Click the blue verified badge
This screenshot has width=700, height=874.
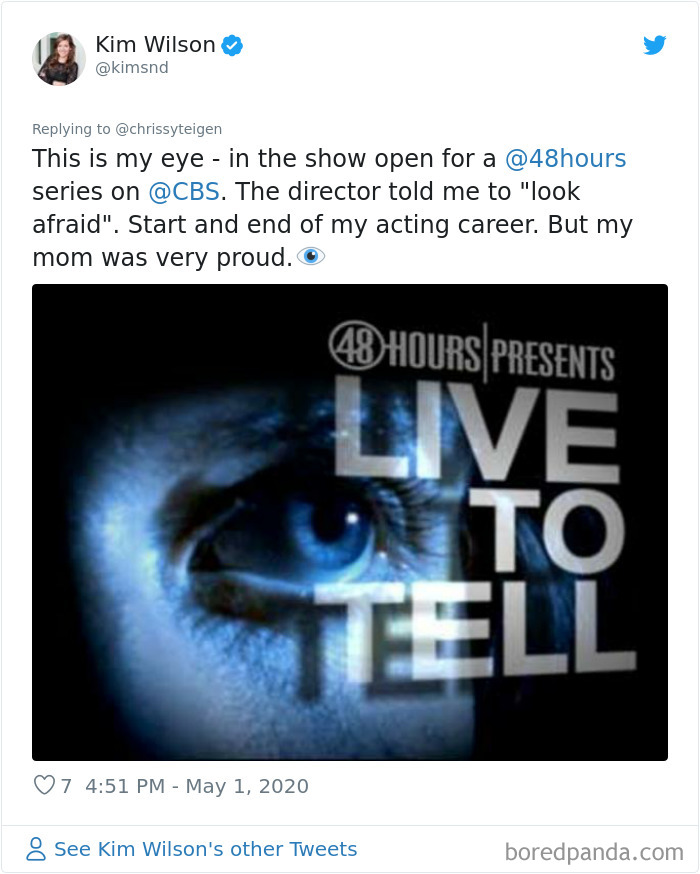[x=232, y=45]
